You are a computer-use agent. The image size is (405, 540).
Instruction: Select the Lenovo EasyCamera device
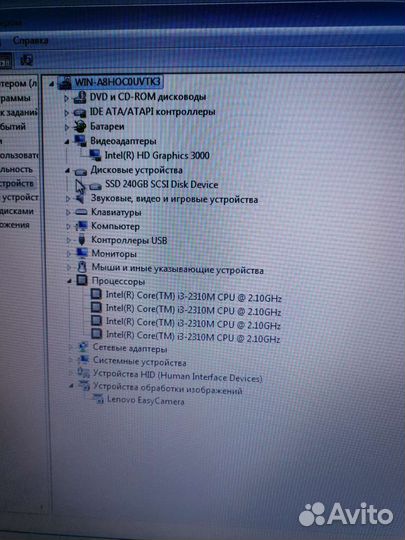click(146, 400)
